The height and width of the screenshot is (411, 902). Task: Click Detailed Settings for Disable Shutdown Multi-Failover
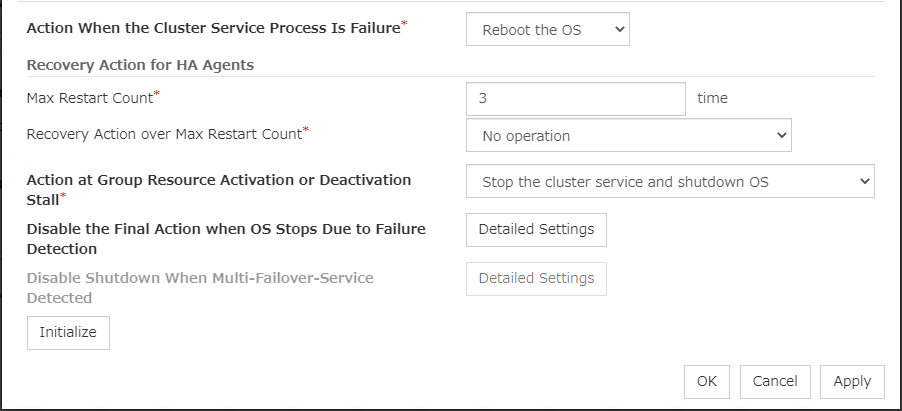point(536,279)
